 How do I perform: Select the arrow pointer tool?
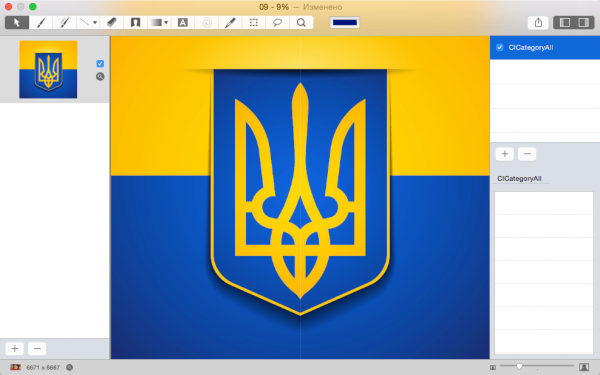[17, 23]
